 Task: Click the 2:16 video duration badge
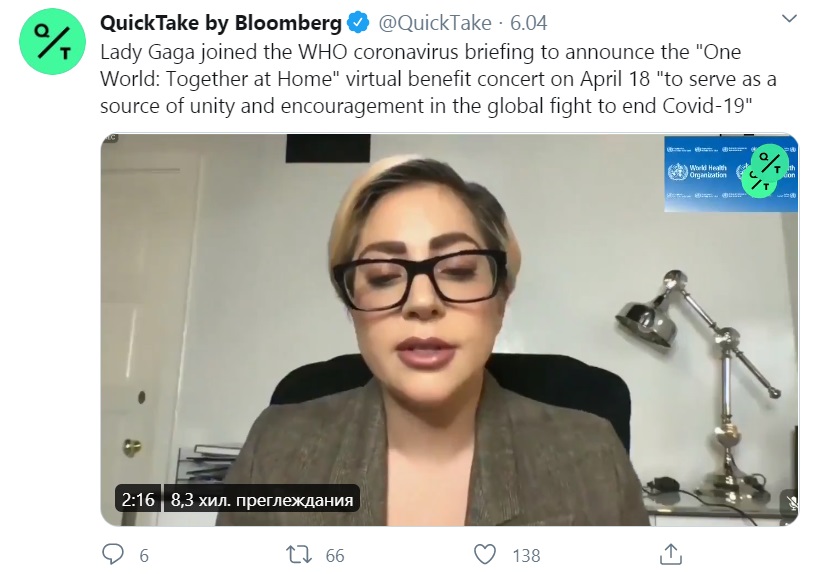[x=137, y=499]
